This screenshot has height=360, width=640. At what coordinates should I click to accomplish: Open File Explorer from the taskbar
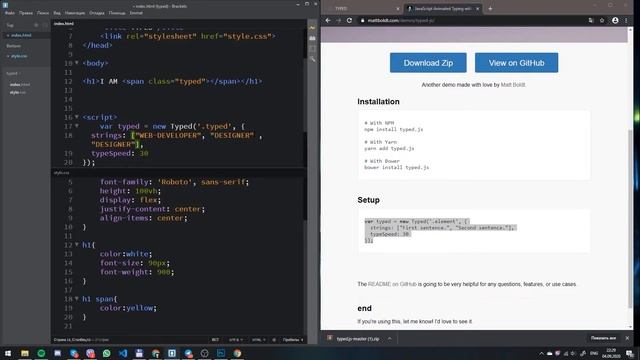pyautogui.click(x=25, y=353)
